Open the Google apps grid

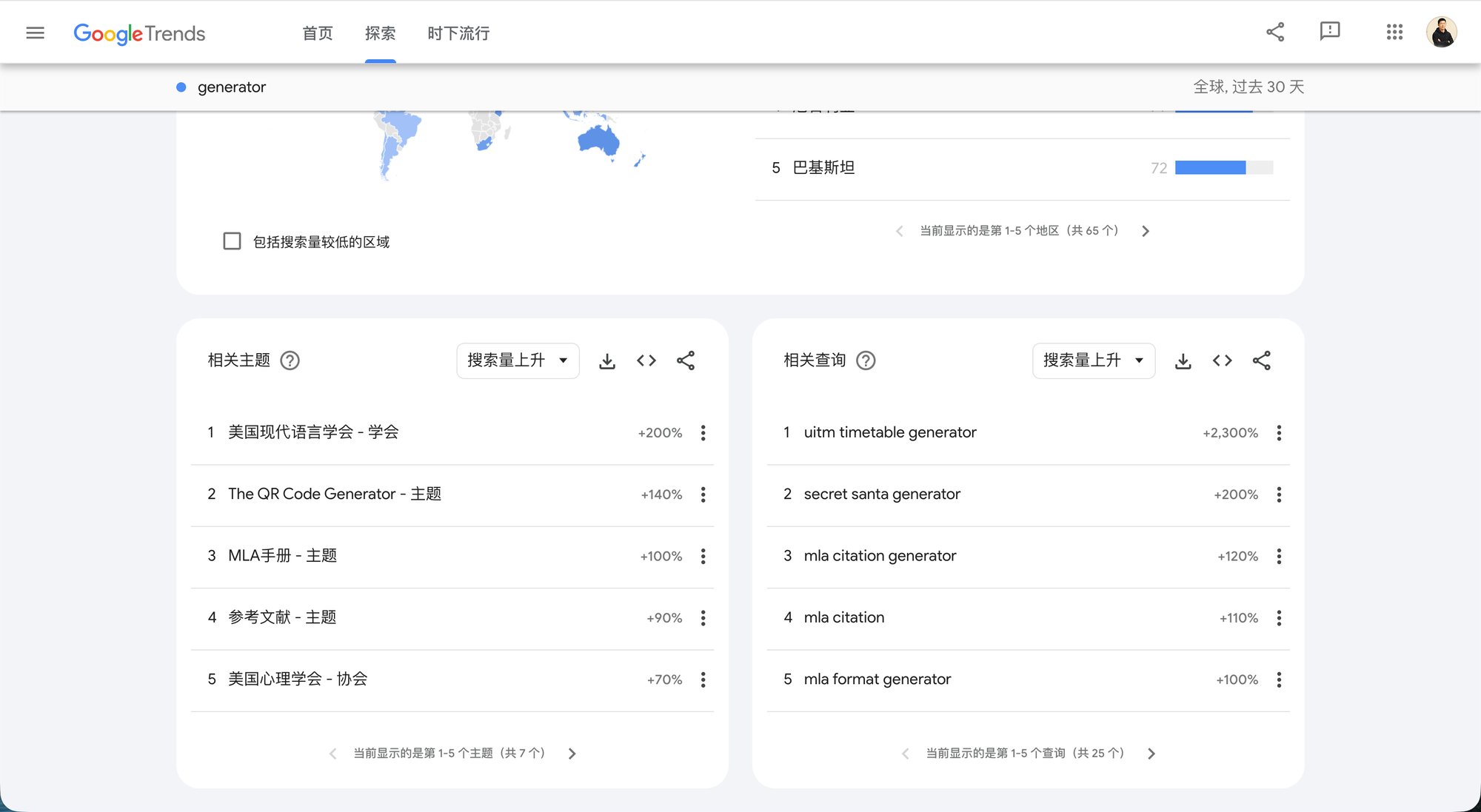tap(1394, 32)
